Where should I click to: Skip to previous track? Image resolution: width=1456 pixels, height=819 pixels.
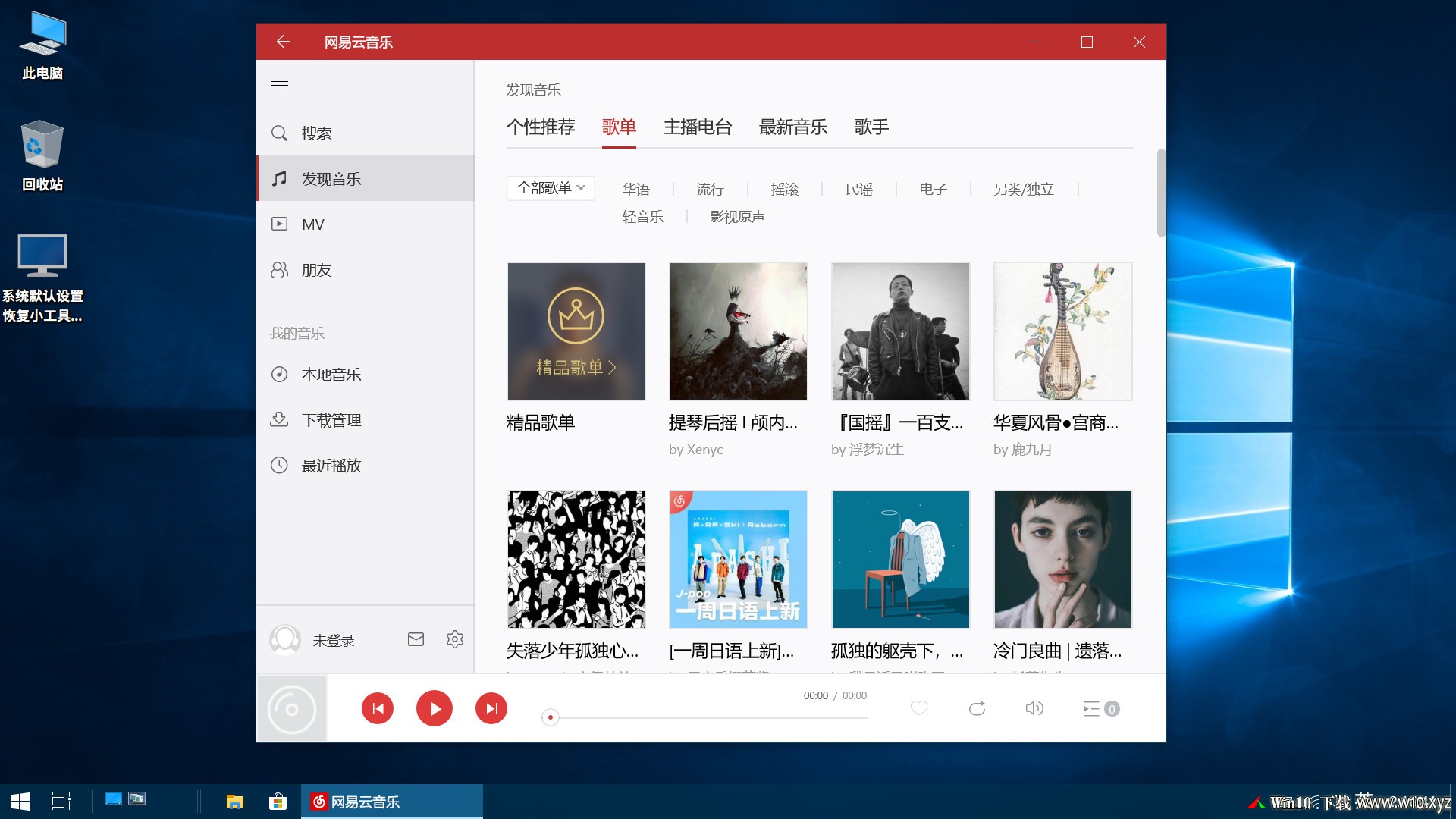point(378,708)
